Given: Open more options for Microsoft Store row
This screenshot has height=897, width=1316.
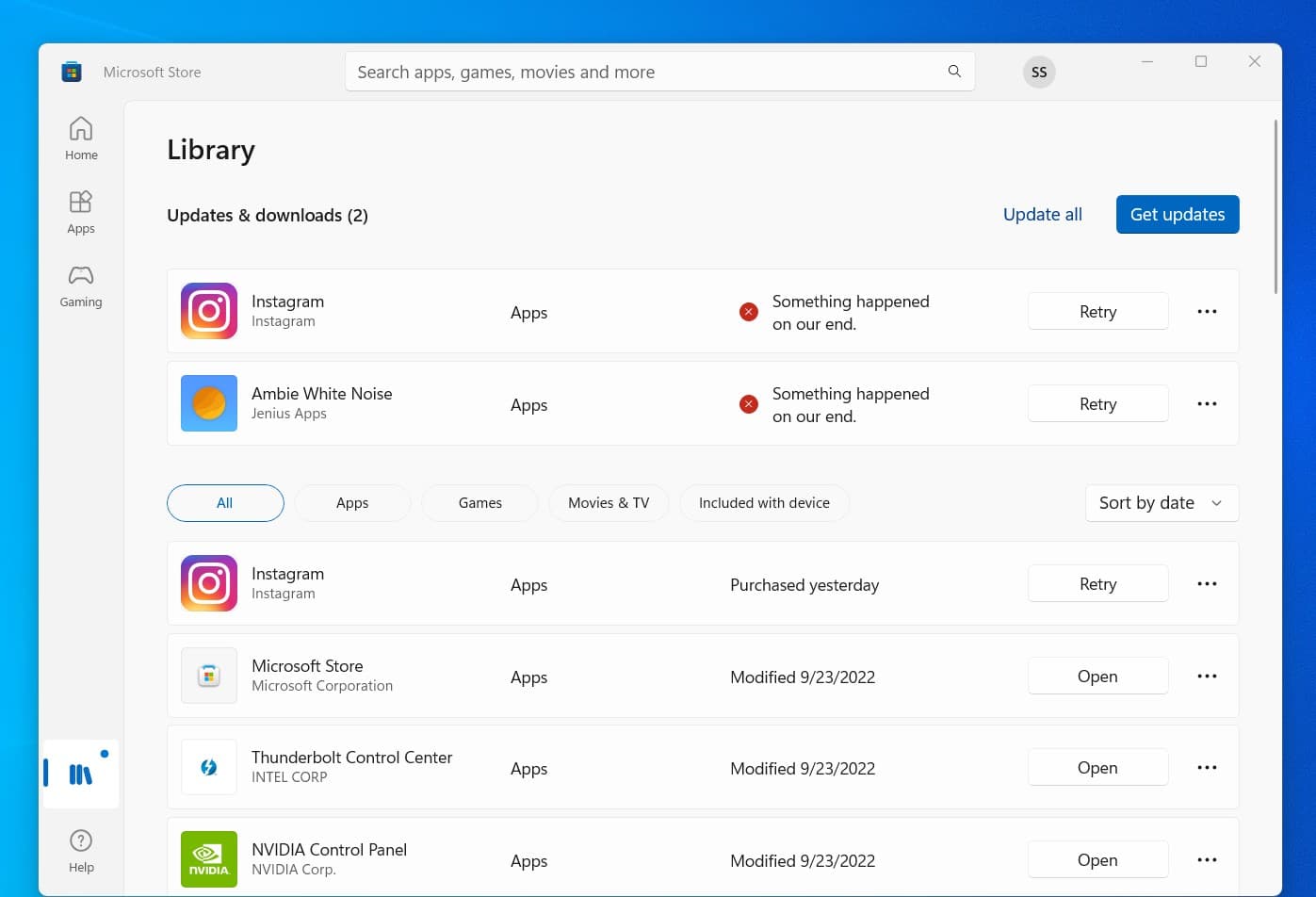Looking at the screenshot, I should coord(1207,676).
